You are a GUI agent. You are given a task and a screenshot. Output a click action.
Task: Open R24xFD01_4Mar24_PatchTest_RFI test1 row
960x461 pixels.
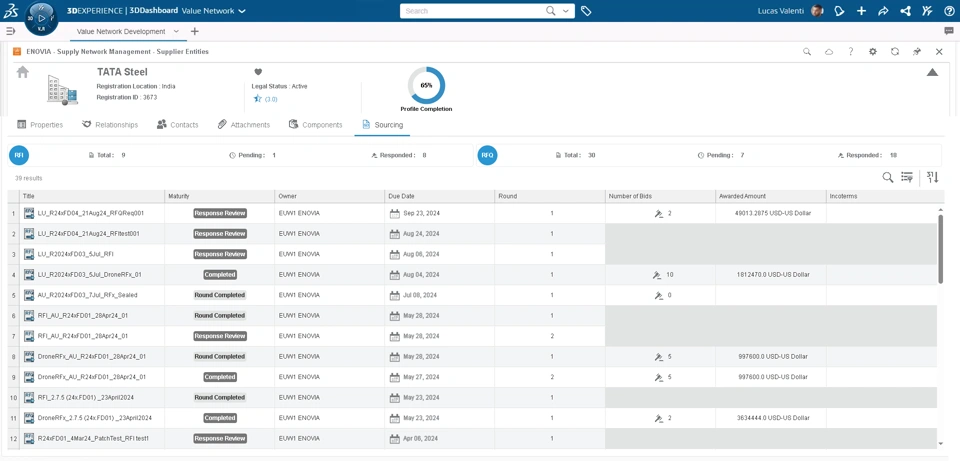[94, 438]
